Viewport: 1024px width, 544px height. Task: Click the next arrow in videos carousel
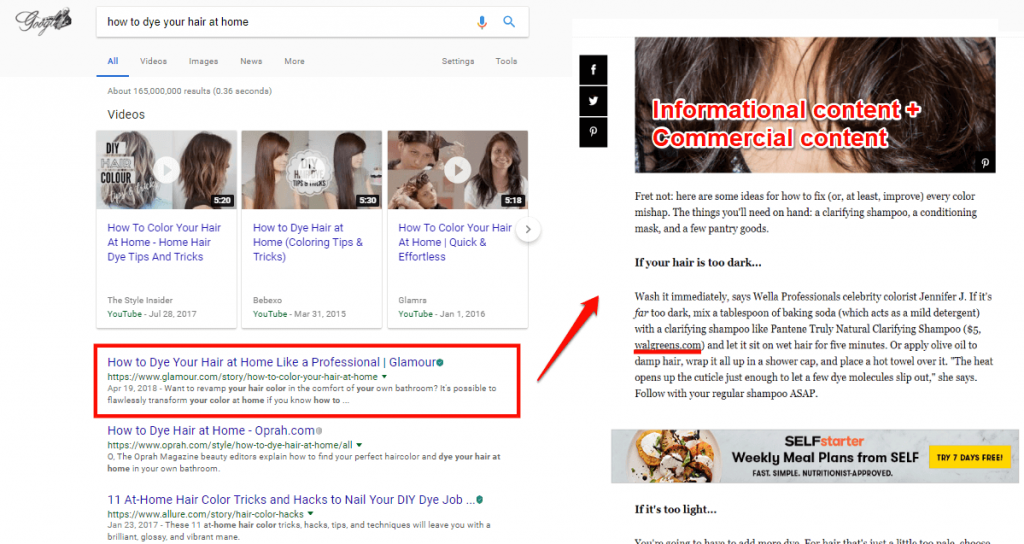point(529,231)
